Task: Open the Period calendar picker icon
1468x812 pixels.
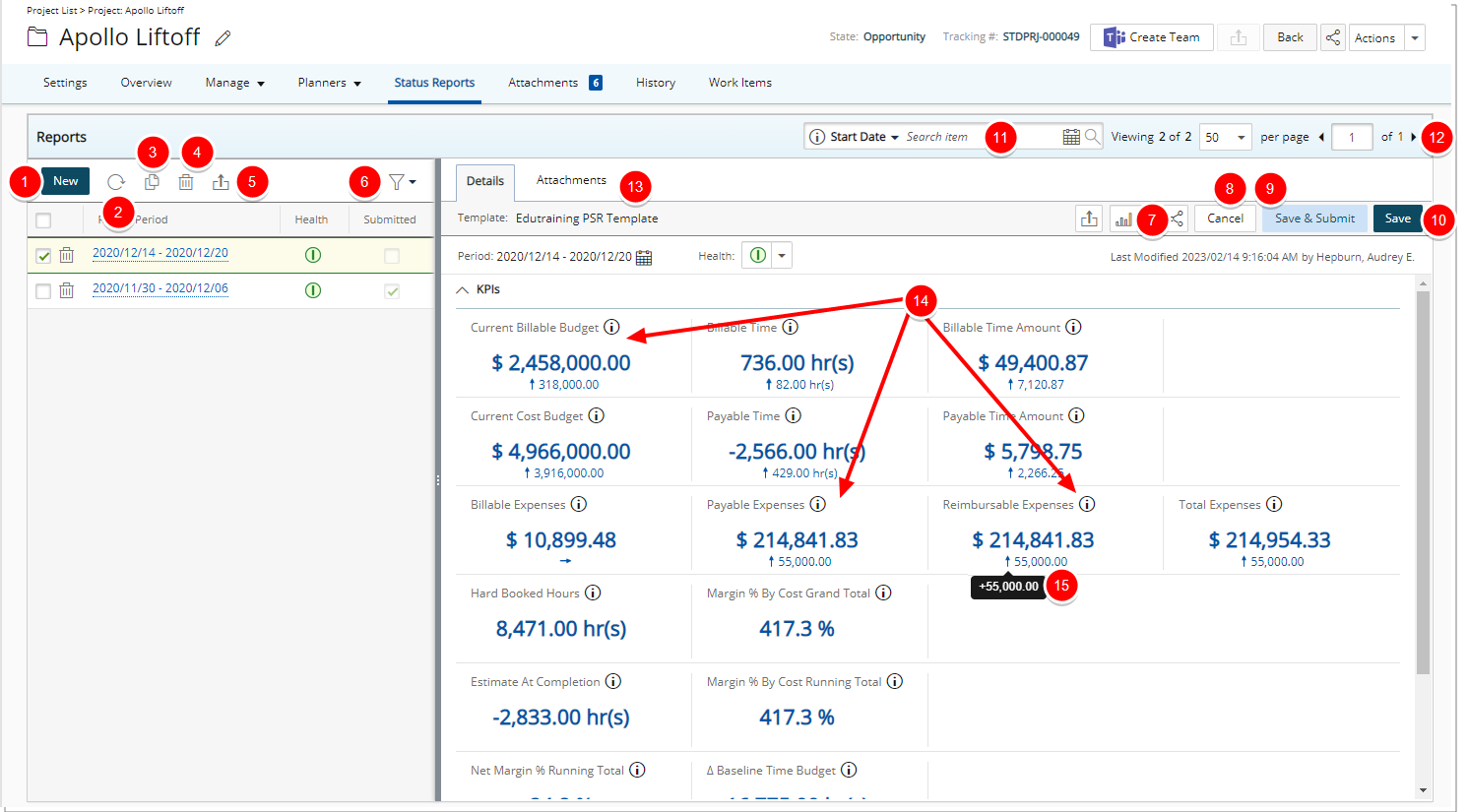Action: coord(644,258)
